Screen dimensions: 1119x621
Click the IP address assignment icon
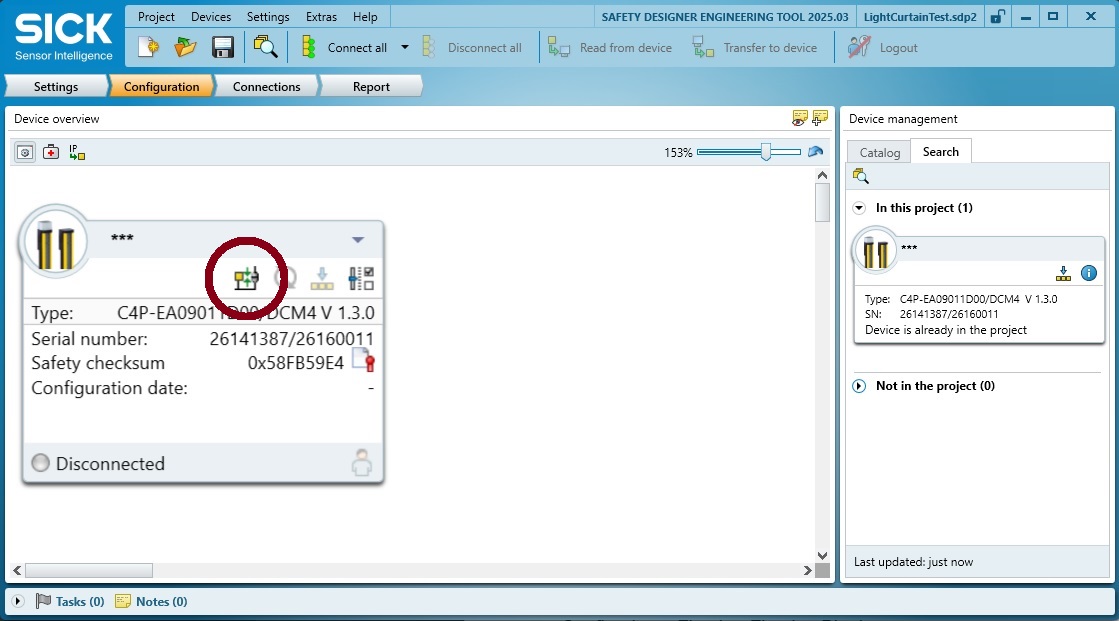tap(76, 152)
